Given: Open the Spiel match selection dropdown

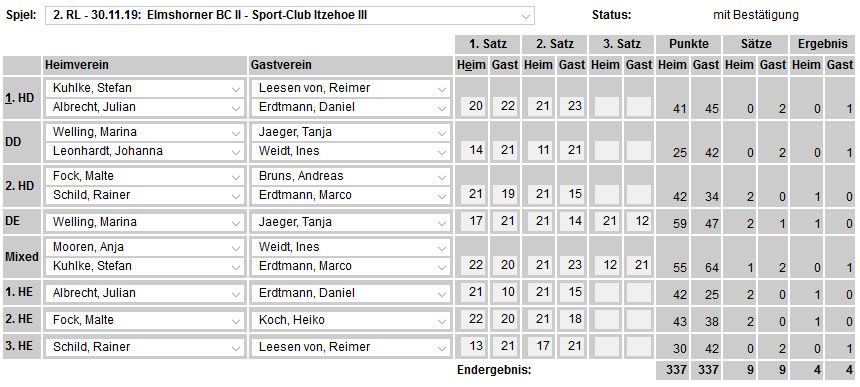Looking at the screenshot, I should 290,15.
